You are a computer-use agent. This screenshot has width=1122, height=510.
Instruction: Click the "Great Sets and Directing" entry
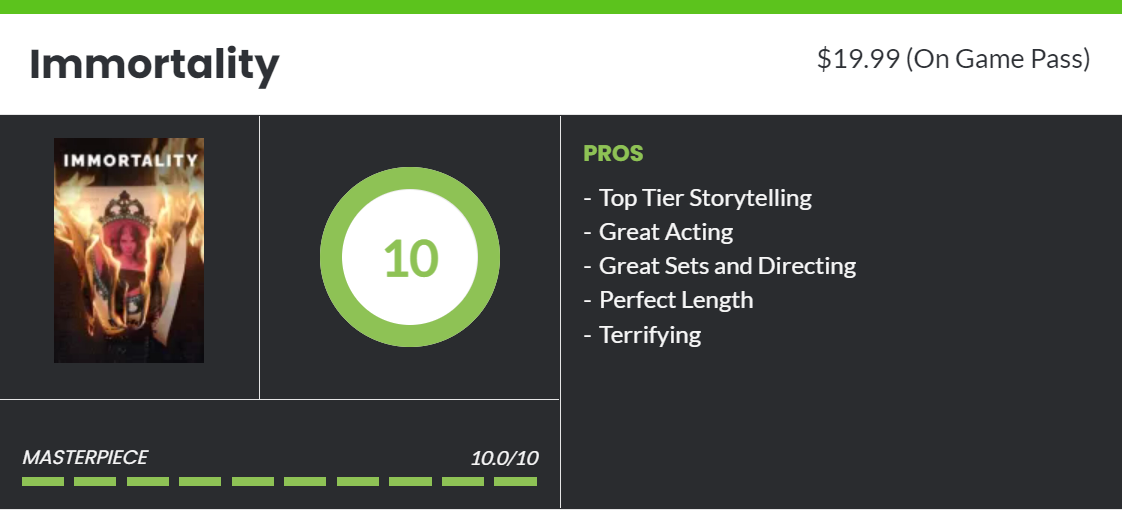point(727,266)
